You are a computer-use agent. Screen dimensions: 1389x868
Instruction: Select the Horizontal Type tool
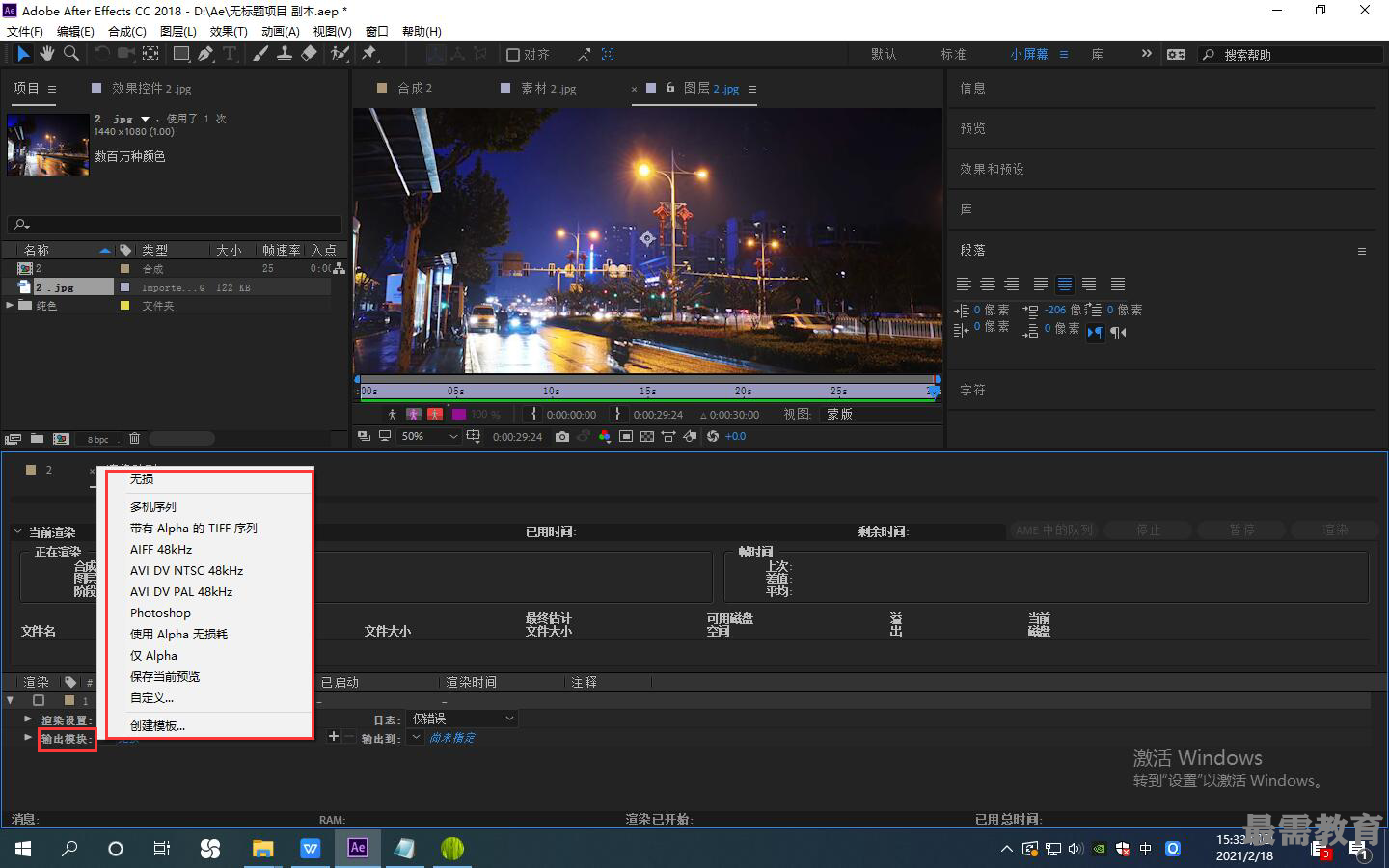(x=230, y=54)
